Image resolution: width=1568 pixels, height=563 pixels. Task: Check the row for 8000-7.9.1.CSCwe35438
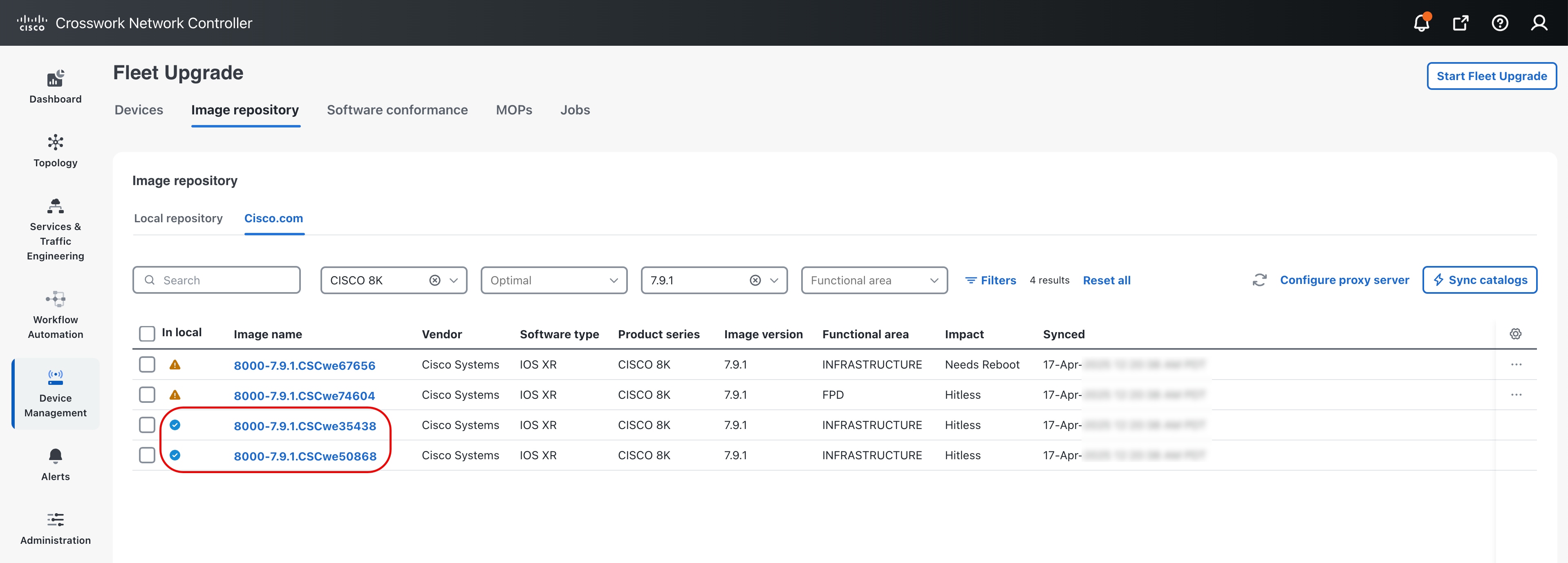[x=147, y=425]
